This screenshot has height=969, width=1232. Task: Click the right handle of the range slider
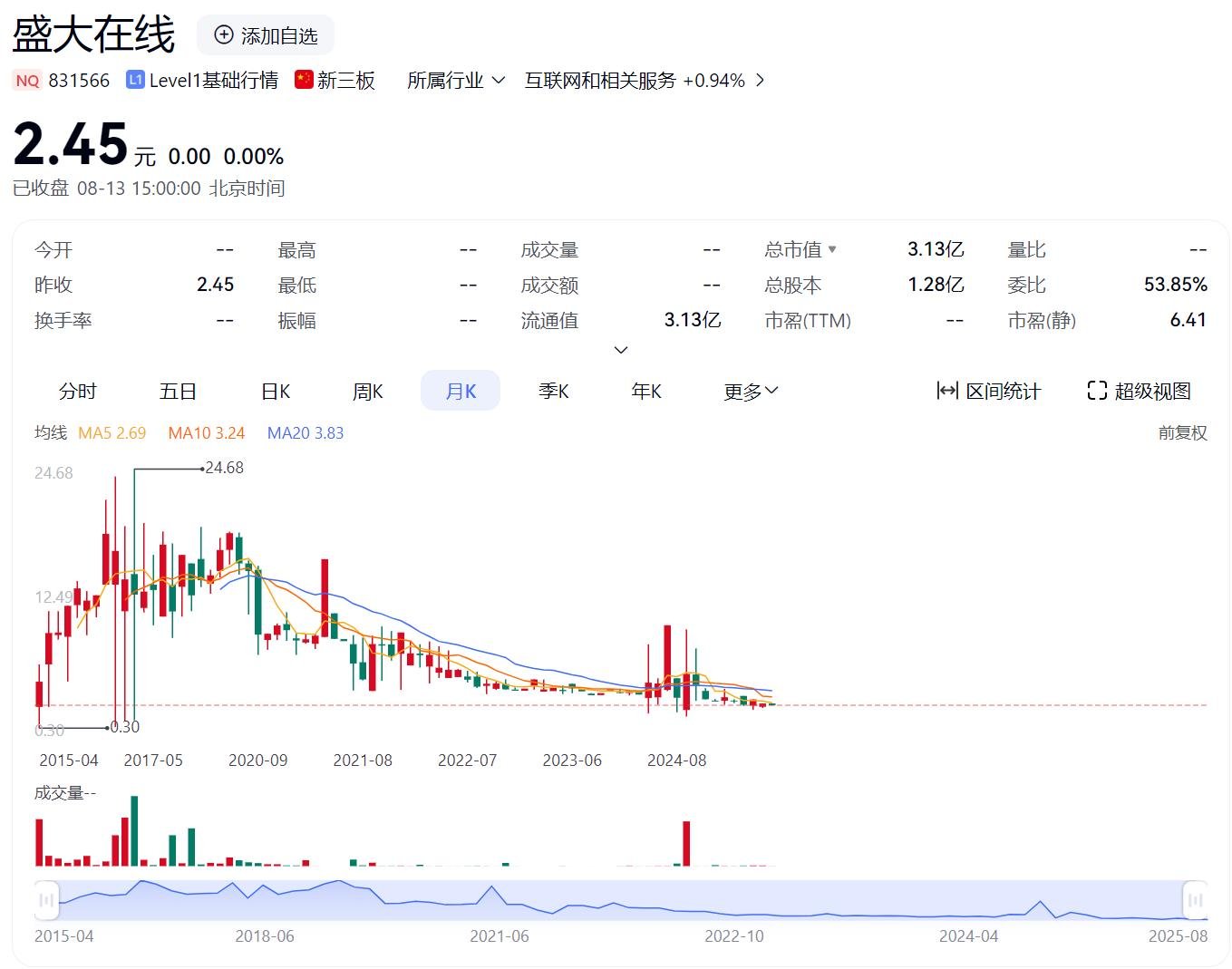[x=1196, y=900]
